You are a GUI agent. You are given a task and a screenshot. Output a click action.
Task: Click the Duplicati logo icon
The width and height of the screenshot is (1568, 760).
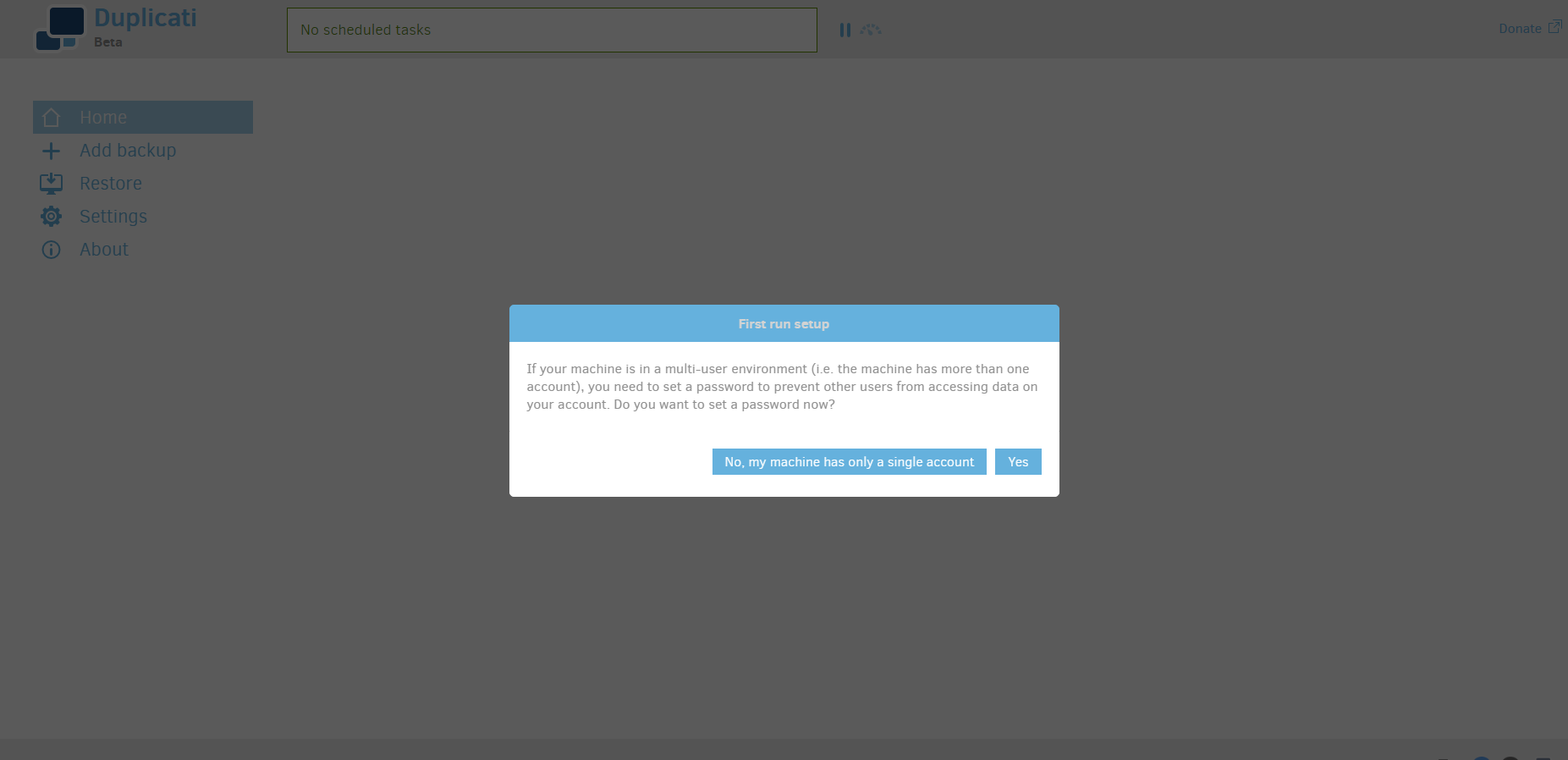tap(60, 29)
